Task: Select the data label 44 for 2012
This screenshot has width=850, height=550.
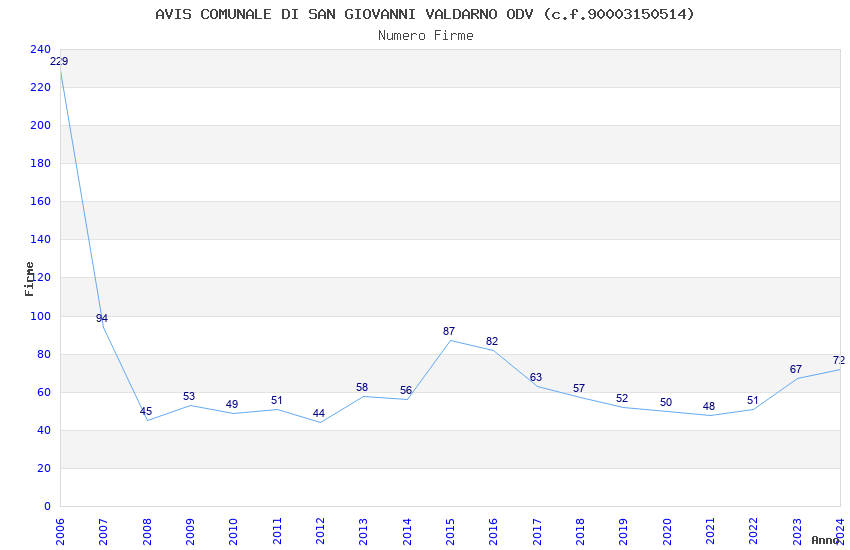Action: [319, 413]
